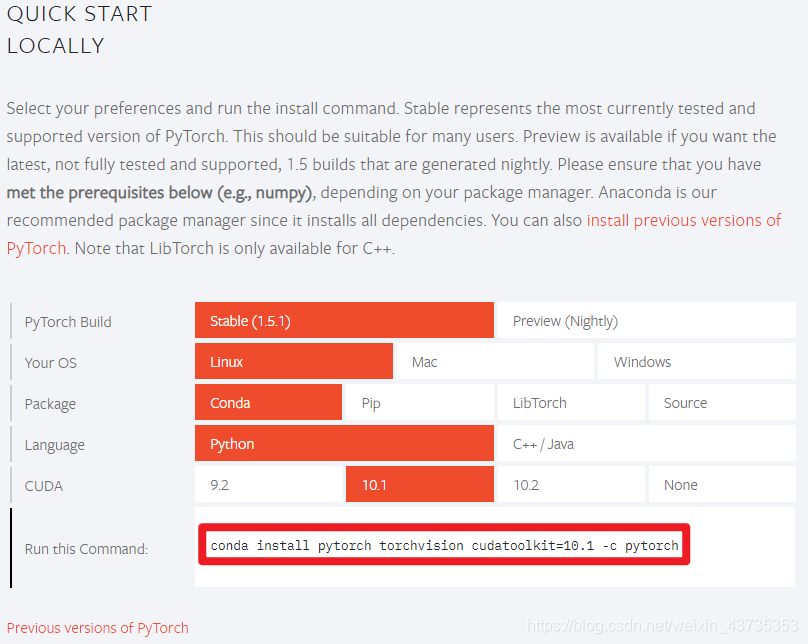Select the Source package option
Image resolution: width=808 pixels, height=644 pixels.
click(722, 402)
